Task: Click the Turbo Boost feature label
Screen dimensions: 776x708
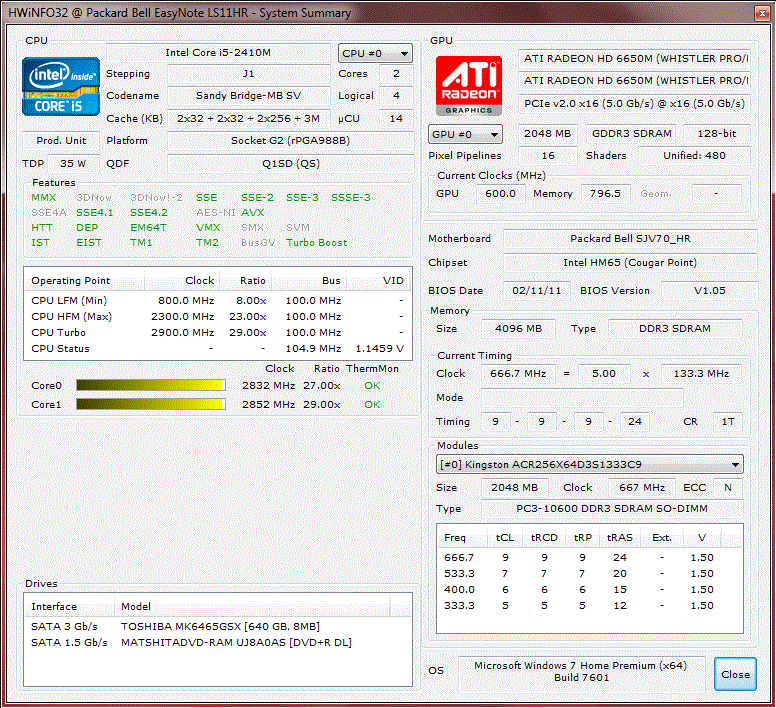Action: 317,242
